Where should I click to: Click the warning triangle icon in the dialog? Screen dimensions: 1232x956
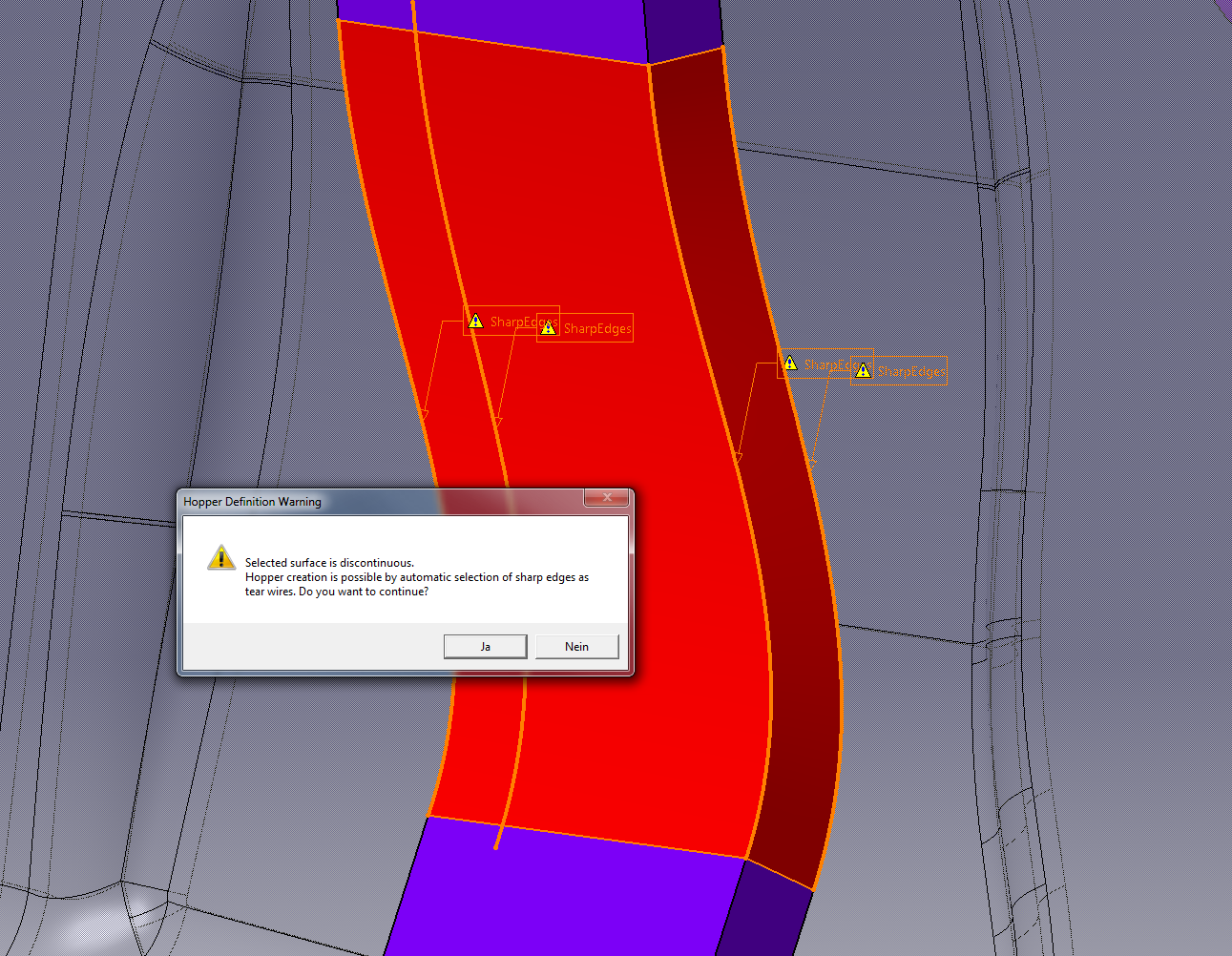(221, 558)
